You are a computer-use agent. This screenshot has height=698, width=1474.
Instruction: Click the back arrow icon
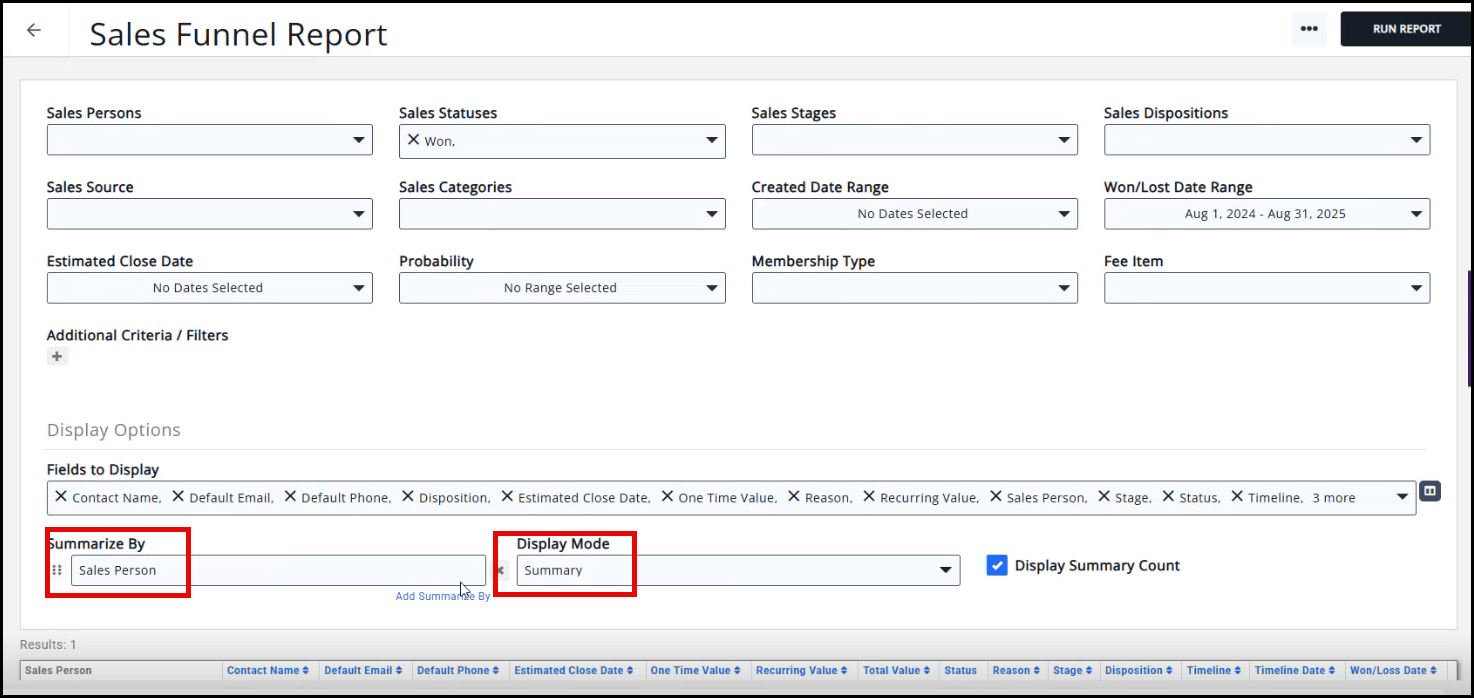pyautogui.click(x=34, y=30)
